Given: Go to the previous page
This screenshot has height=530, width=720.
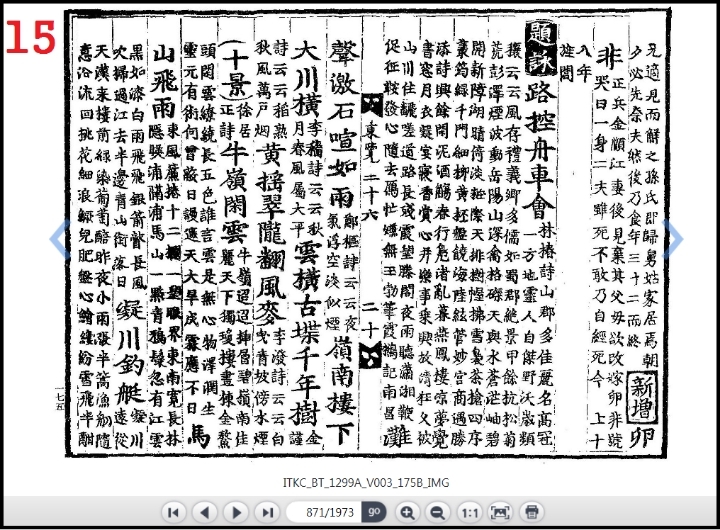Looking at the screenshot, I should pyautogui.click(x=205, y=512).
